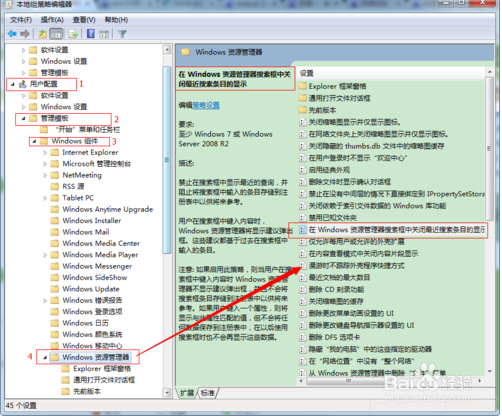Click the policy icon beside 删除 CD 刻录功能

click(x=303, y=289)
